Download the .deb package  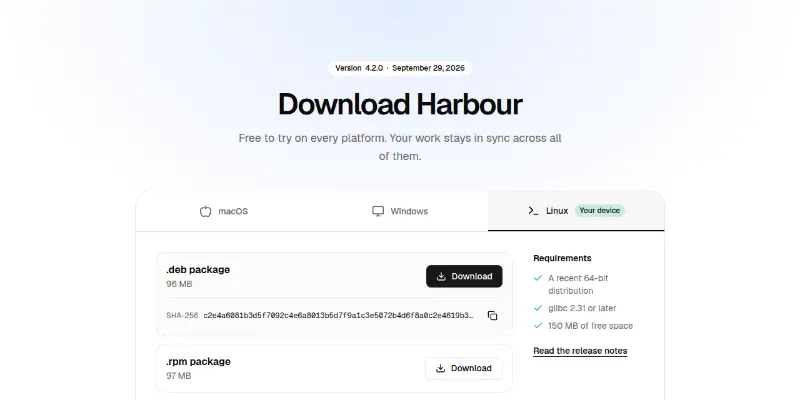pyautogui.click(x=464, y=277)
